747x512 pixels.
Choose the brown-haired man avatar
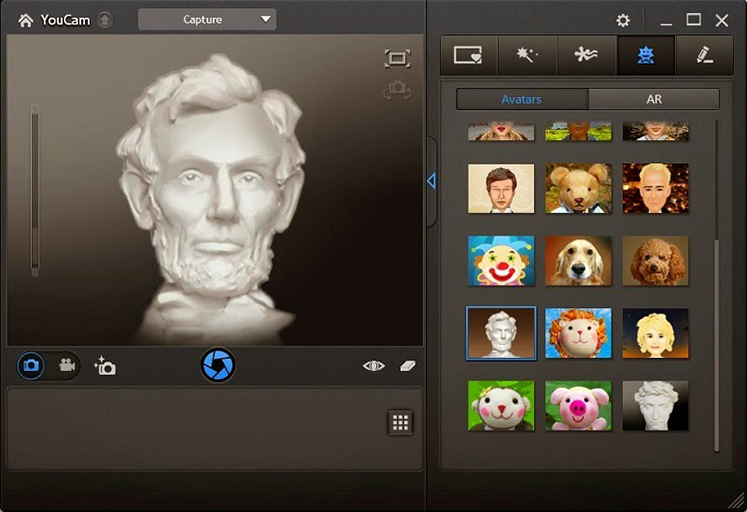[x=501, y=189]
